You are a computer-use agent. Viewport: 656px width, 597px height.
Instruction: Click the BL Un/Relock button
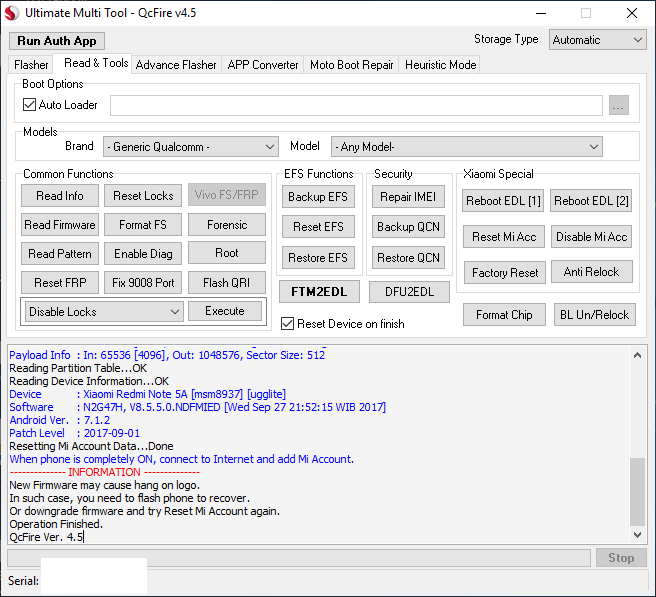click(x=594, y=315)
